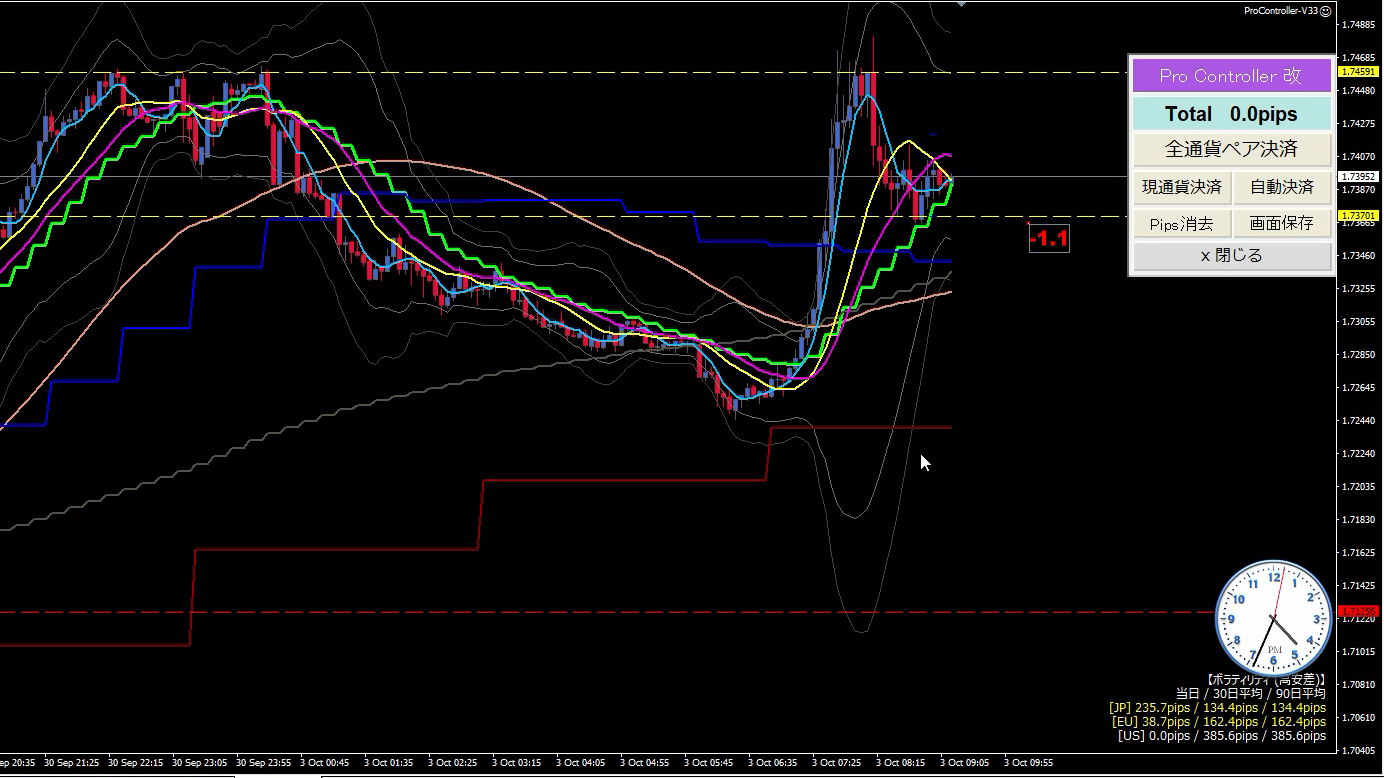Click the Pro Controller 改 header button
Screen dimensions: 1384x778
tap(1231, 76)
